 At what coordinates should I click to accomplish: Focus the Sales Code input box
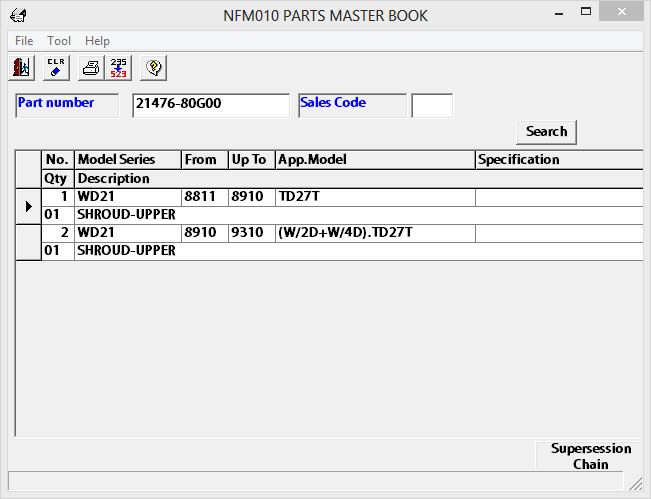coord(432,106)
